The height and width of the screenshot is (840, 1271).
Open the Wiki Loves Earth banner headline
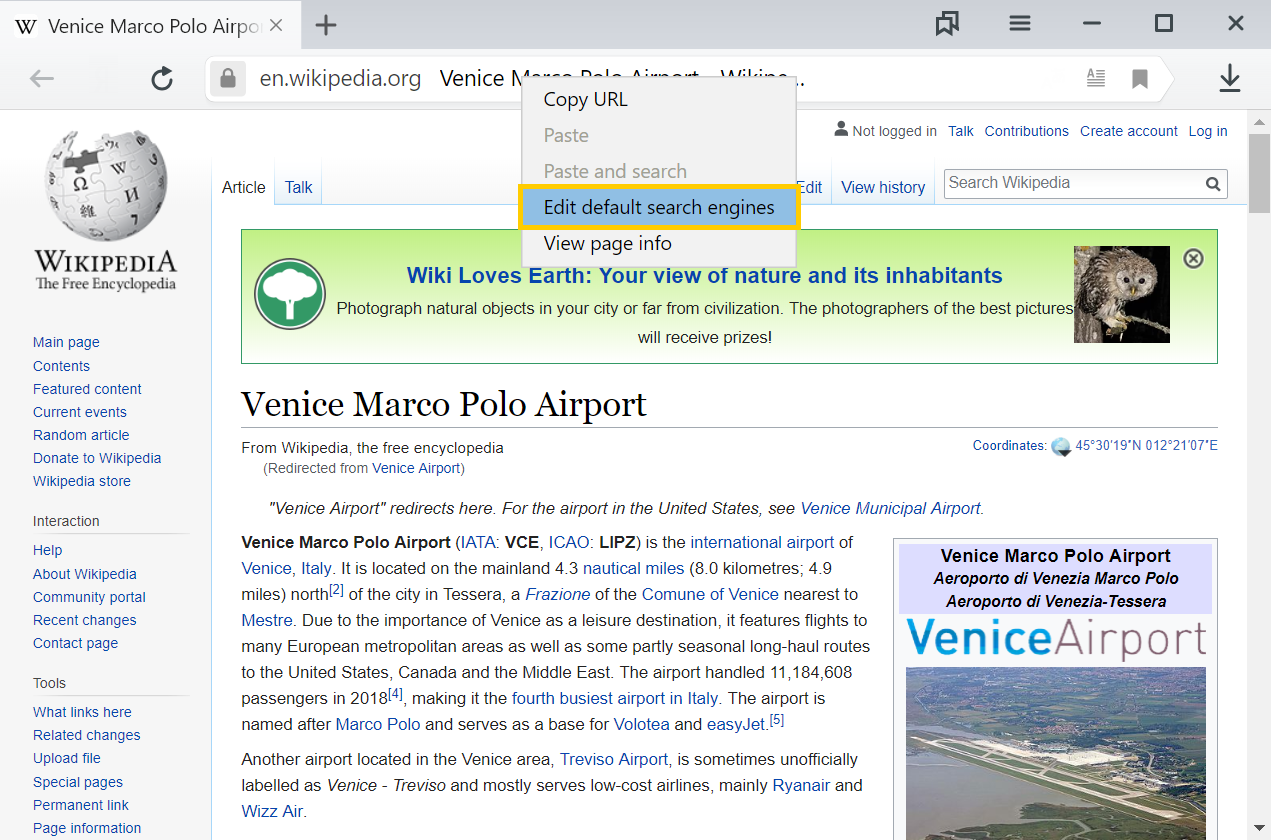[704, 276]
